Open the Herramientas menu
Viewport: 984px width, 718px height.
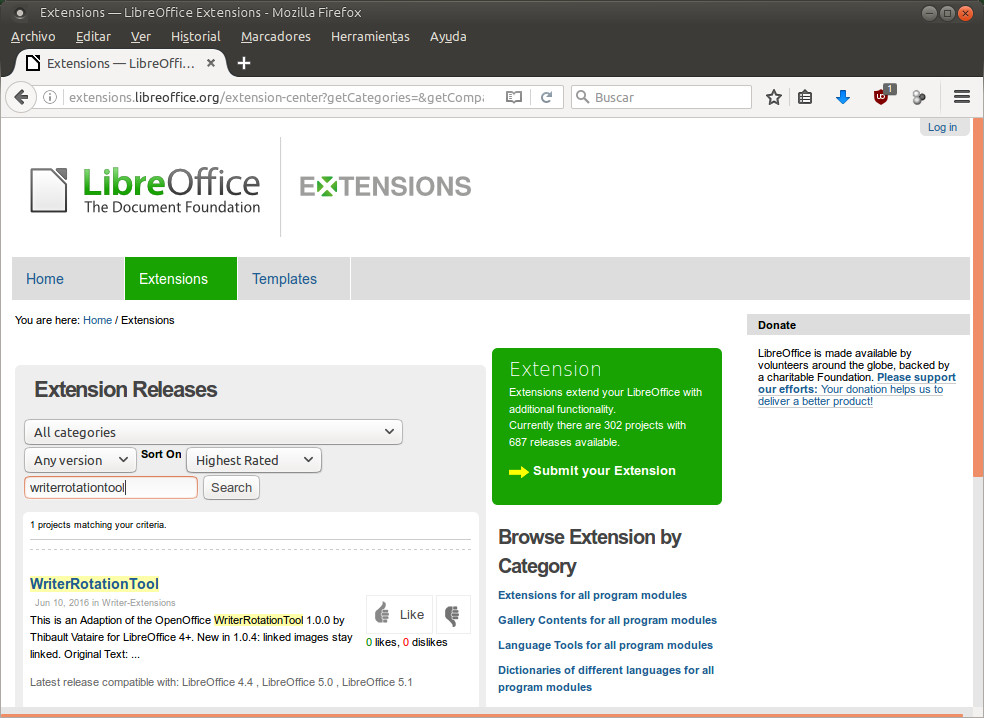tap(370, 36)
